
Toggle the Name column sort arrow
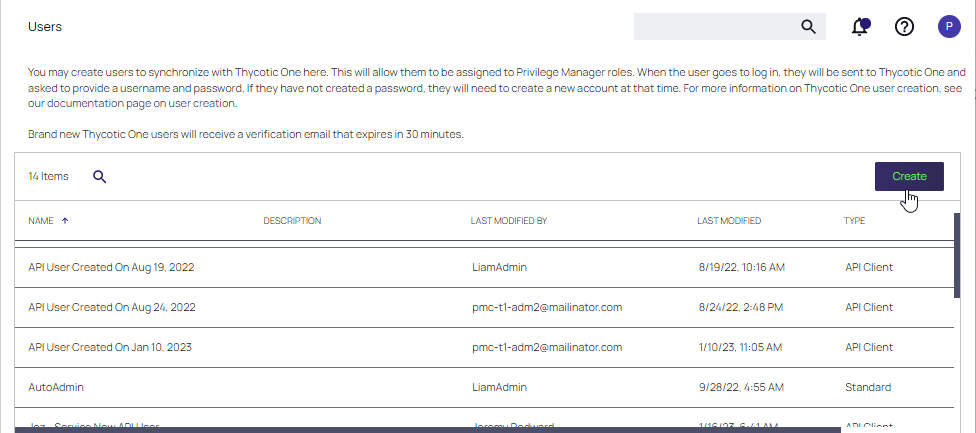tap(65, 221)
